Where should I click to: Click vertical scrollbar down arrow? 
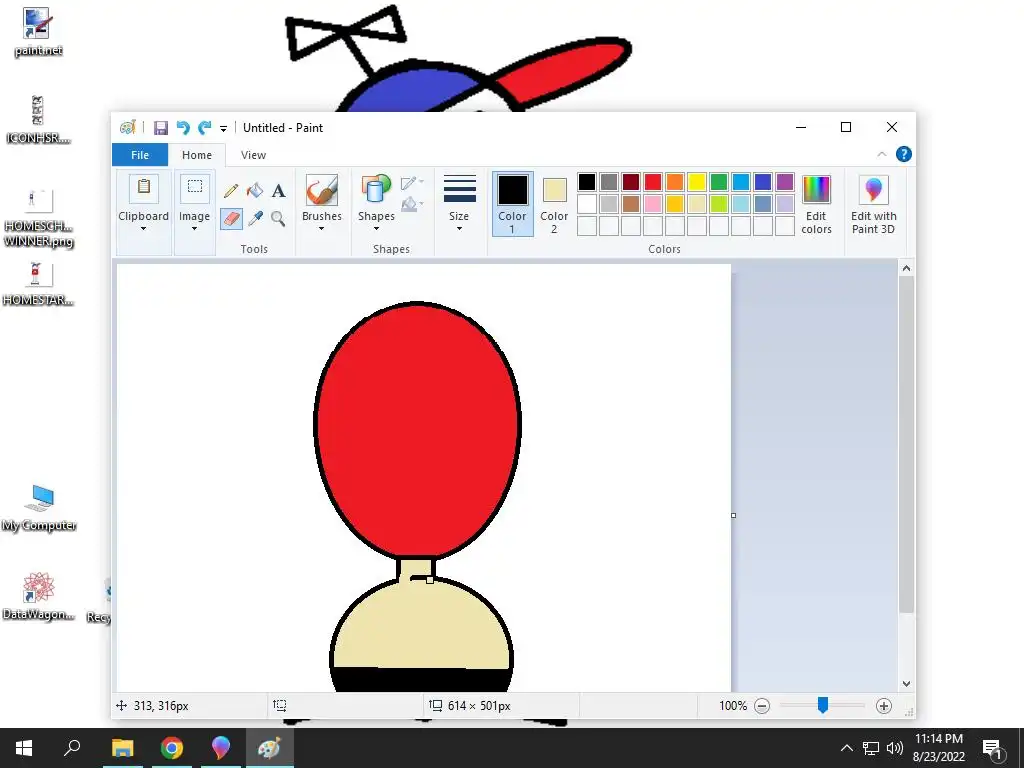click(x=906, y=684)
